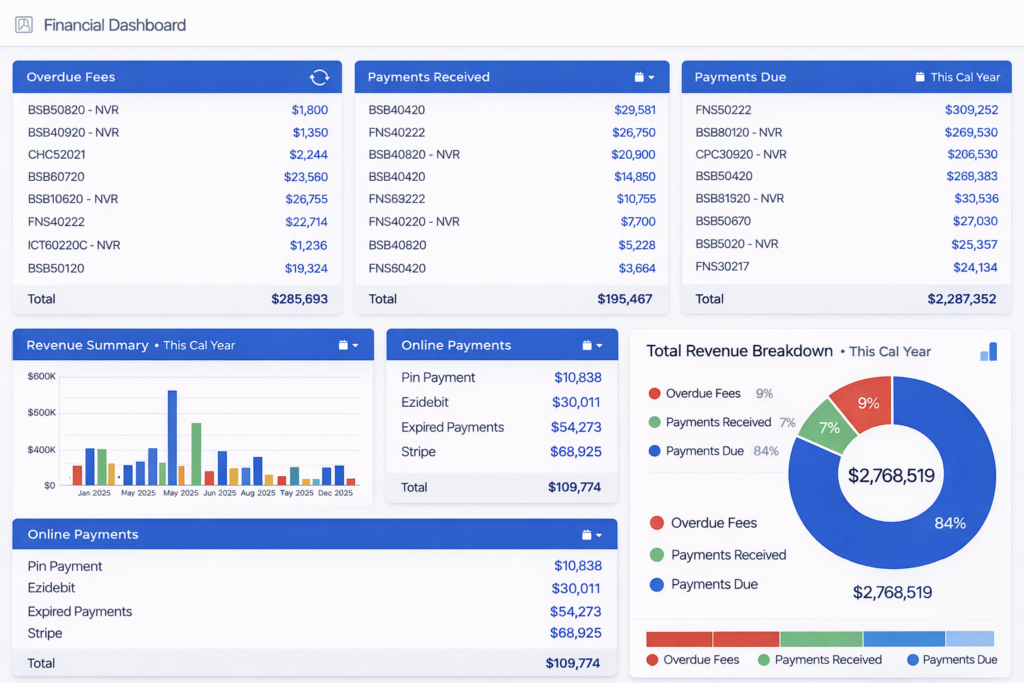The width and height of the screenshot is (1024, 683).
Task: Expand the dropdown caret in Revenue Summary header
Action: pos(356,346)
